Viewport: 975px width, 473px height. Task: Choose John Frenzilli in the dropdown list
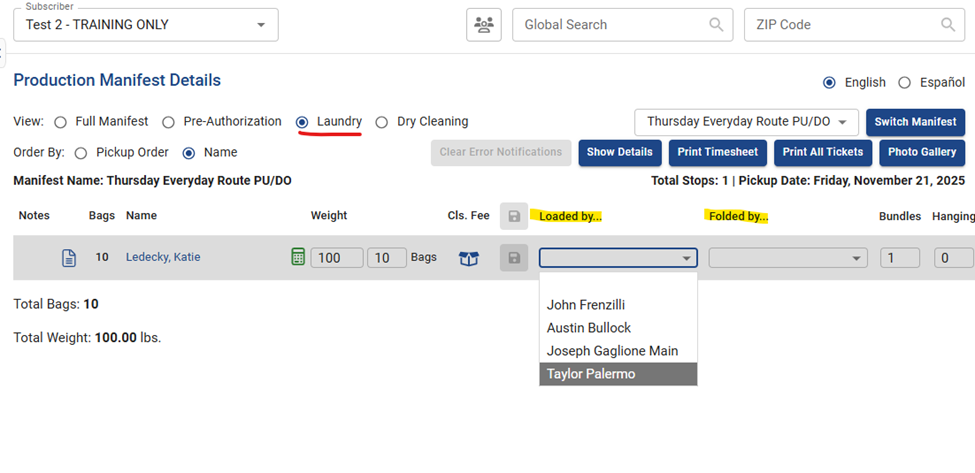pos(586,305)
